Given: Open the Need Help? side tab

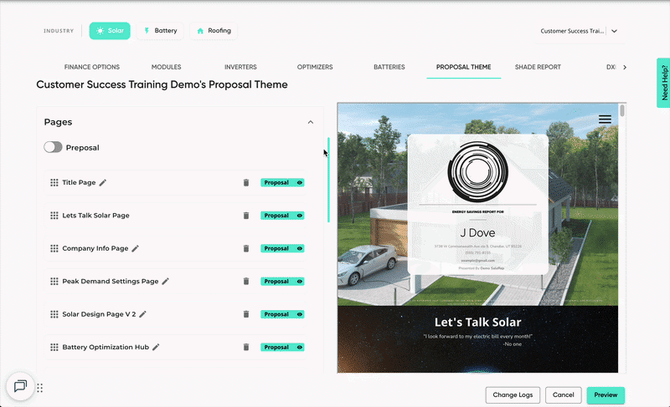Looking at the screenshot, I should click(x=664, y=83).
